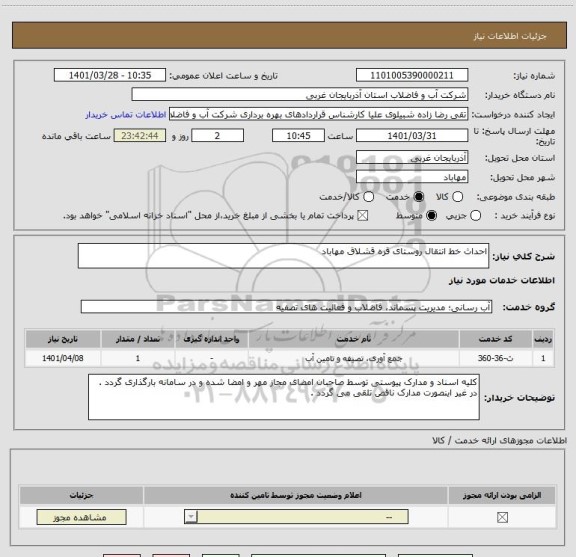Click the جزئیات column header
Viewport: 576px width, 557px height.
click(x=81, y=495)
